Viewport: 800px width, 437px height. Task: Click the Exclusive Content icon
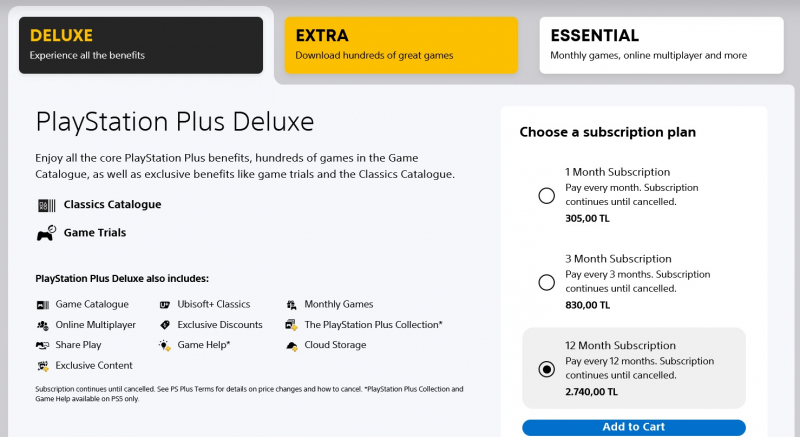(42, 366)
